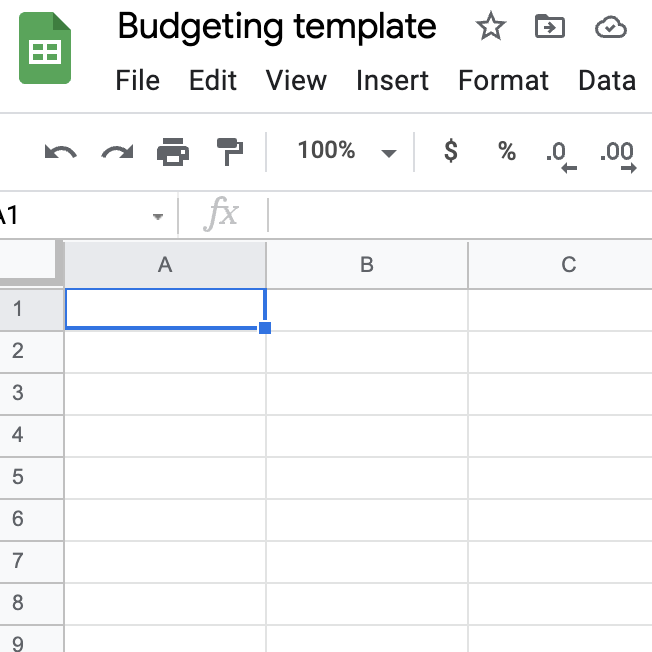652x652 pixels.
Task: Format cell as percent
Action: 507,152
